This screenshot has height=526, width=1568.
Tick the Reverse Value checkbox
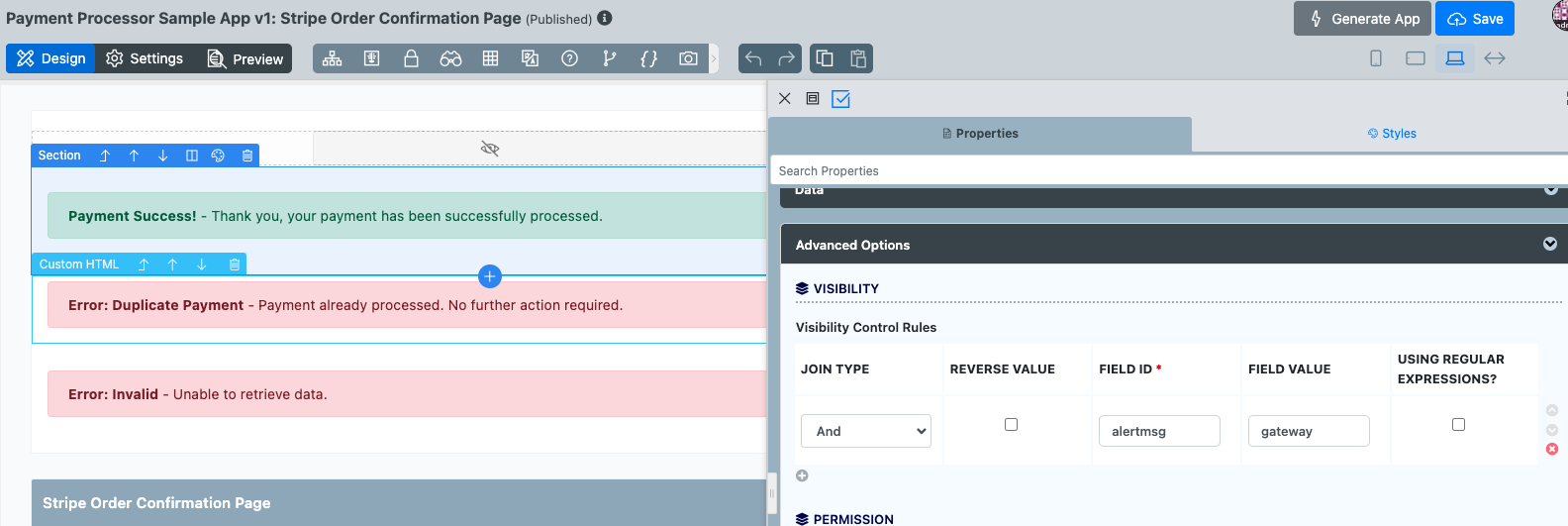tap(1011, 424)
